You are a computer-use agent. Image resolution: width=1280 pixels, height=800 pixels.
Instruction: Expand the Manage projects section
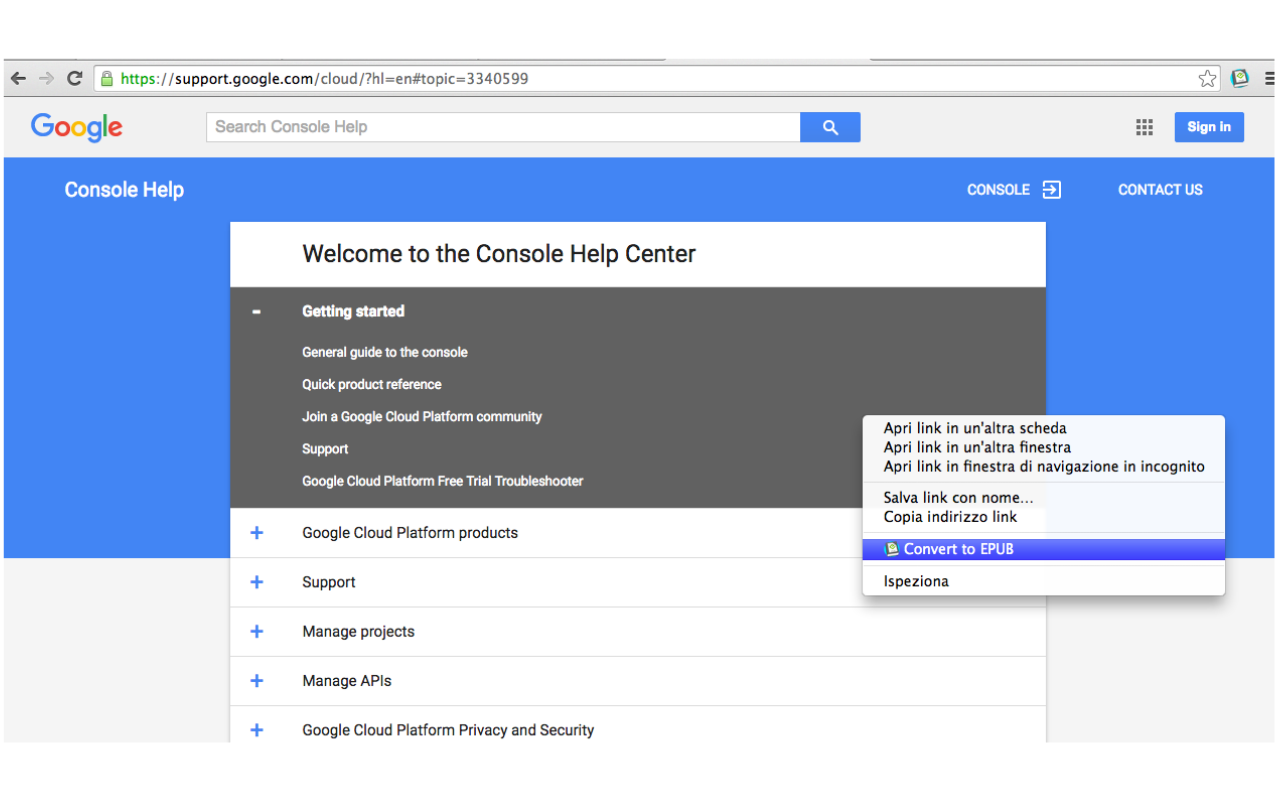257,632
